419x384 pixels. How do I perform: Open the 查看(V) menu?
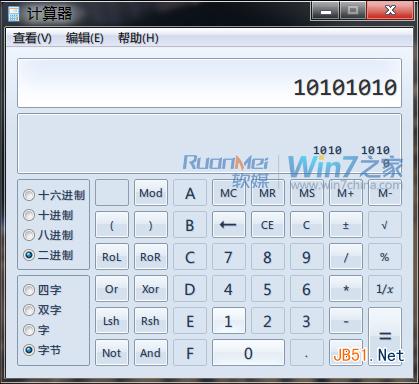click(x=32, y=38)
